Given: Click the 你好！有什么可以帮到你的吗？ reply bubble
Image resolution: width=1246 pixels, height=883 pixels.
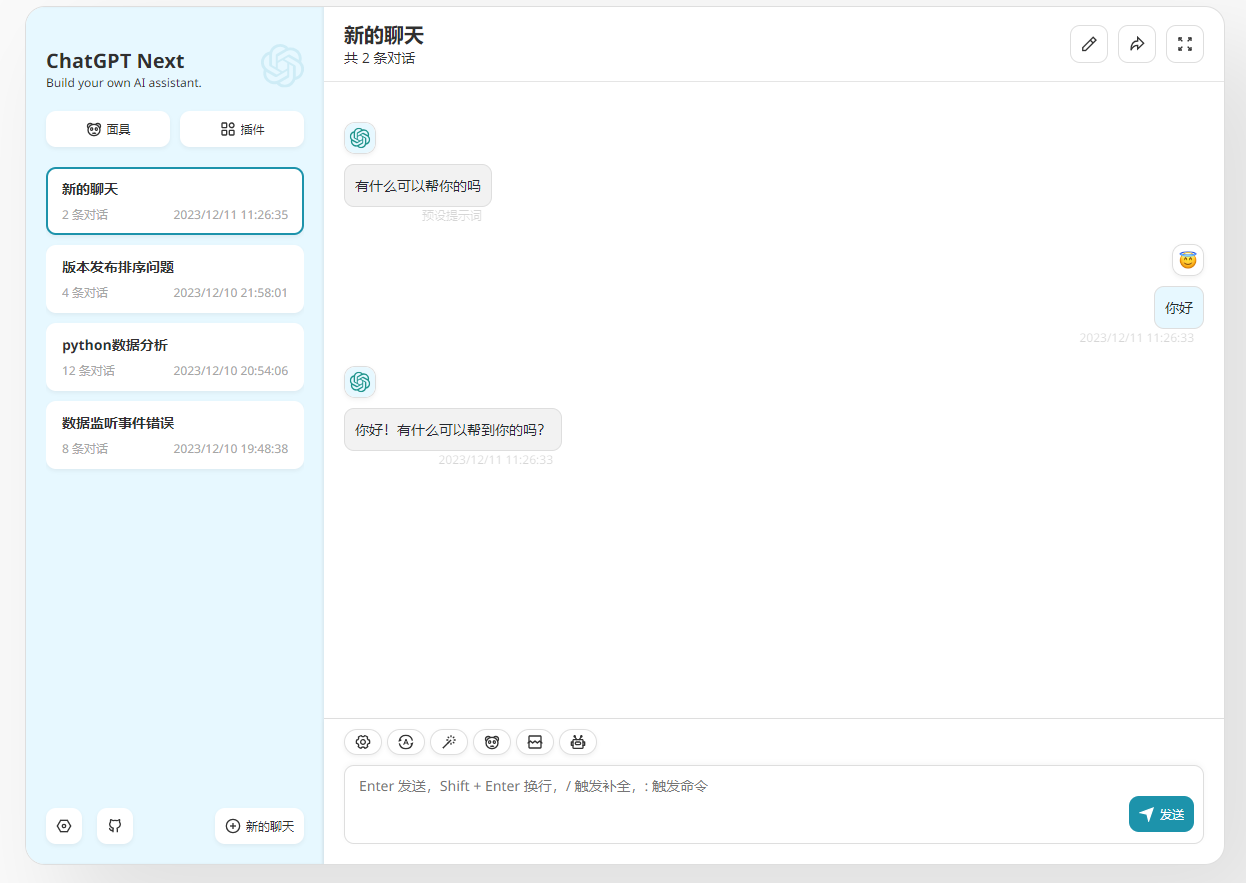Looking at the screenshot, I should [453, 430].
